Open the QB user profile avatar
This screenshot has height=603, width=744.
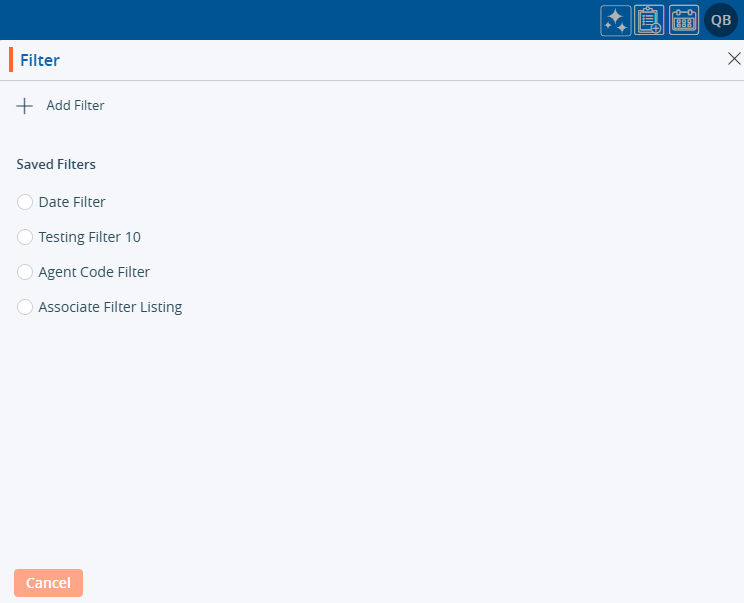[720, 20]
